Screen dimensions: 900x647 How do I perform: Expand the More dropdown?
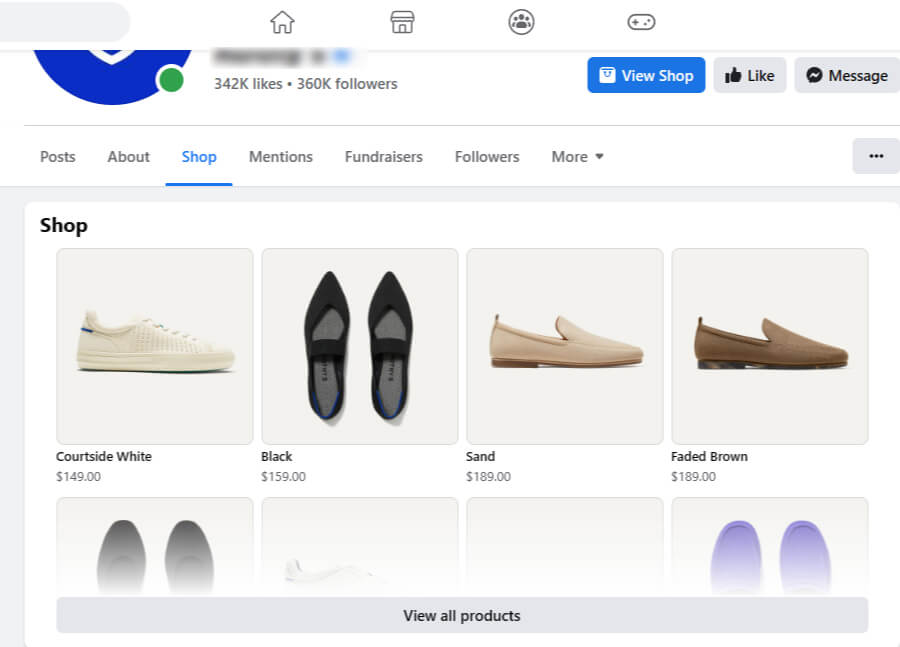(577, 157)
